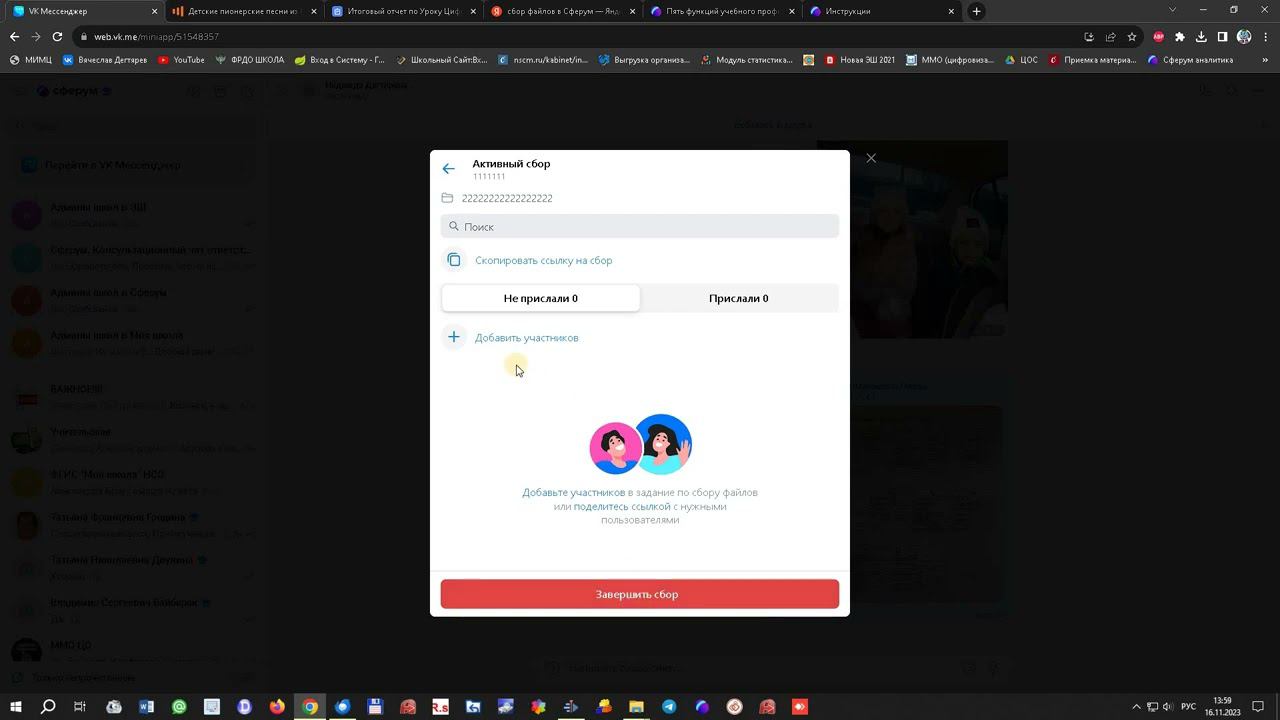The width and height of the screenshot is (1280, 720).
Task: Open the Вячеслав Дегтярев bookmark
Action: (105, 60)
